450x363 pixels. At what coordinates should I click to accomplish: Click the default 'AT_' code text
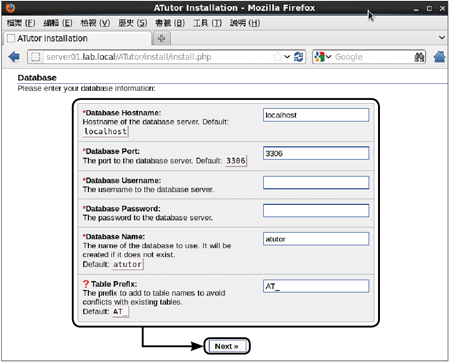click(x=120, y=312)
